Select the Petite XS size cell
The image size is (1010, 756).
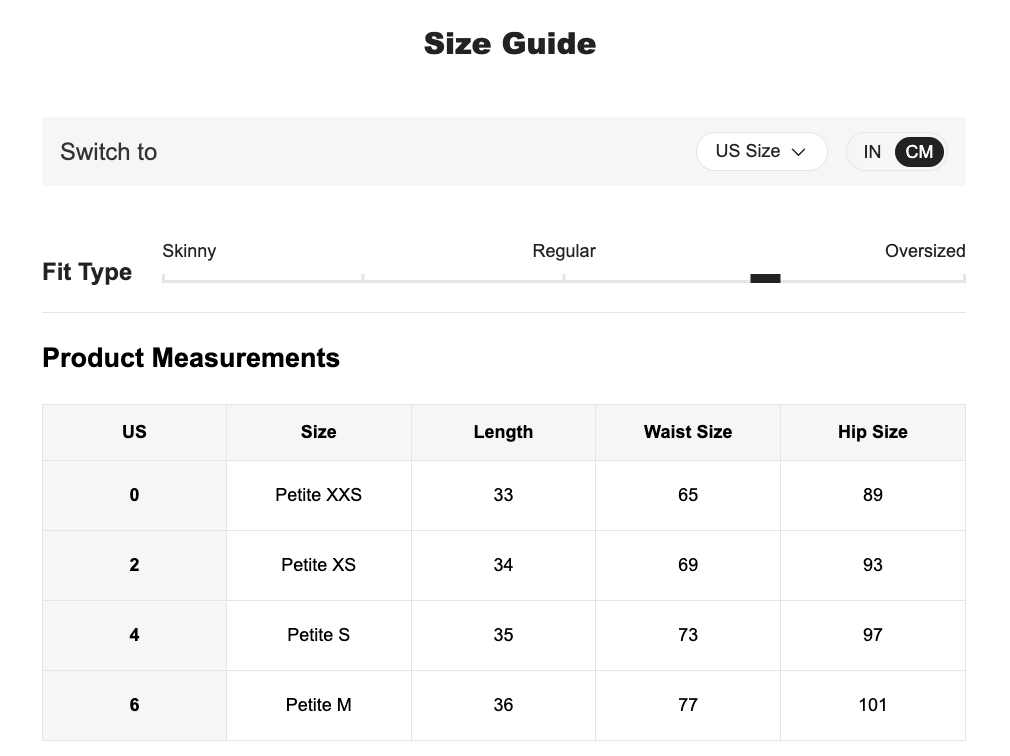[318, 565]
